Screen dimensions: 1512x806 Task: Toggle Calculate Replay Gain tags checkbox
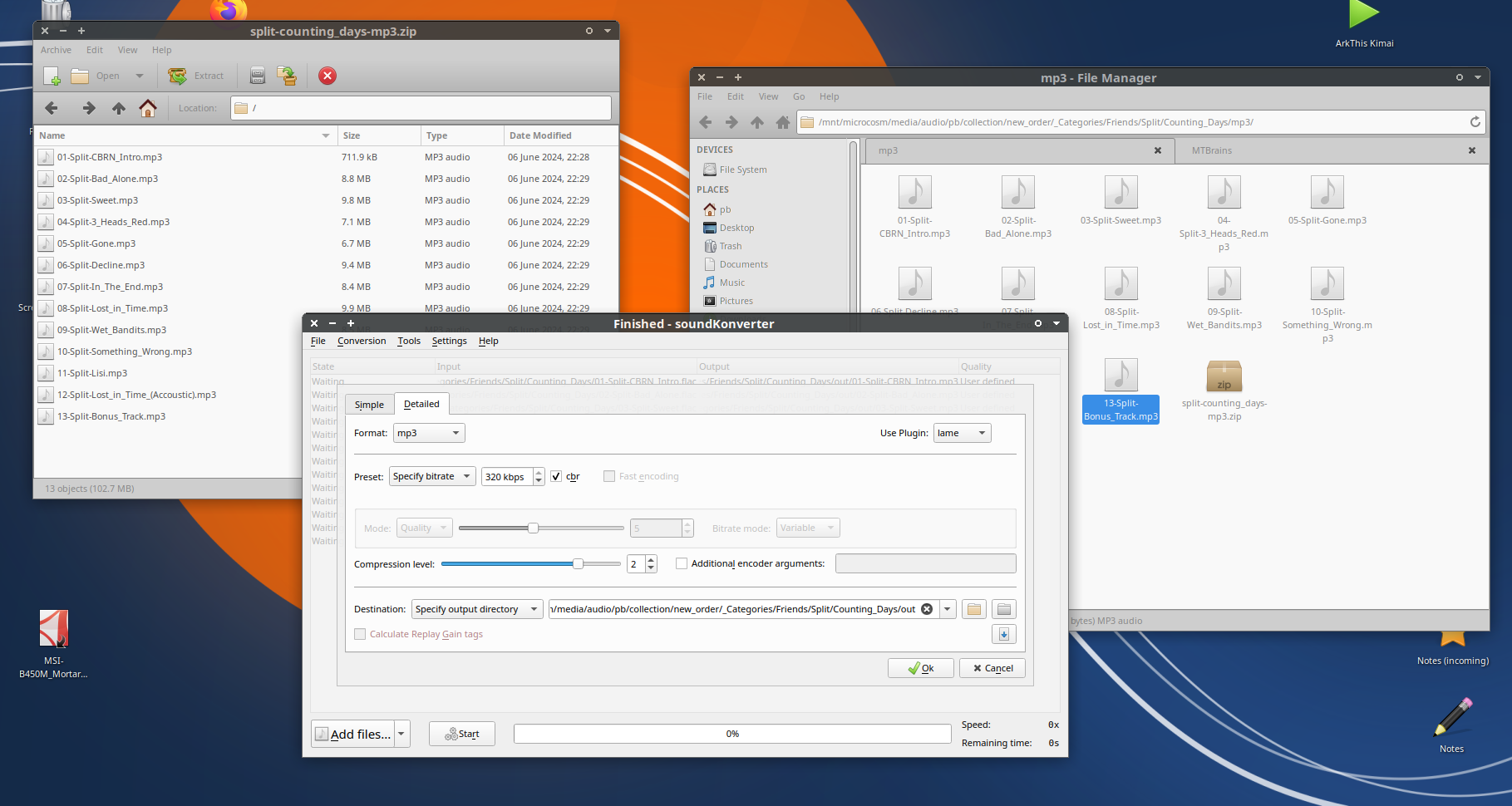360,634
